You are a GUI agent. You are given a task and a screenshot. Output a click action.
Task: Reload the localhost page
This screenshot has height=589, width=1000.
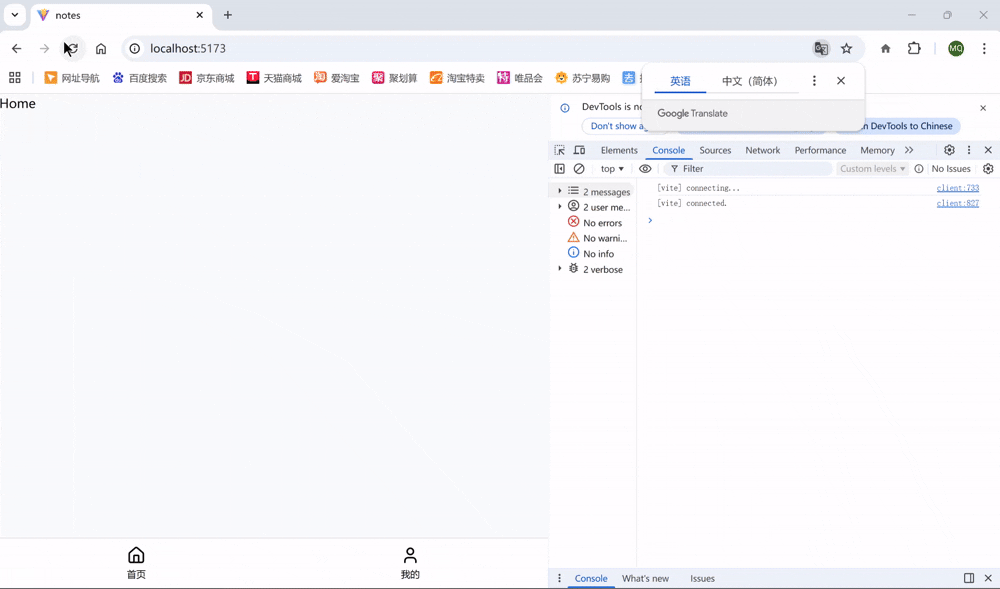[71, 48]
